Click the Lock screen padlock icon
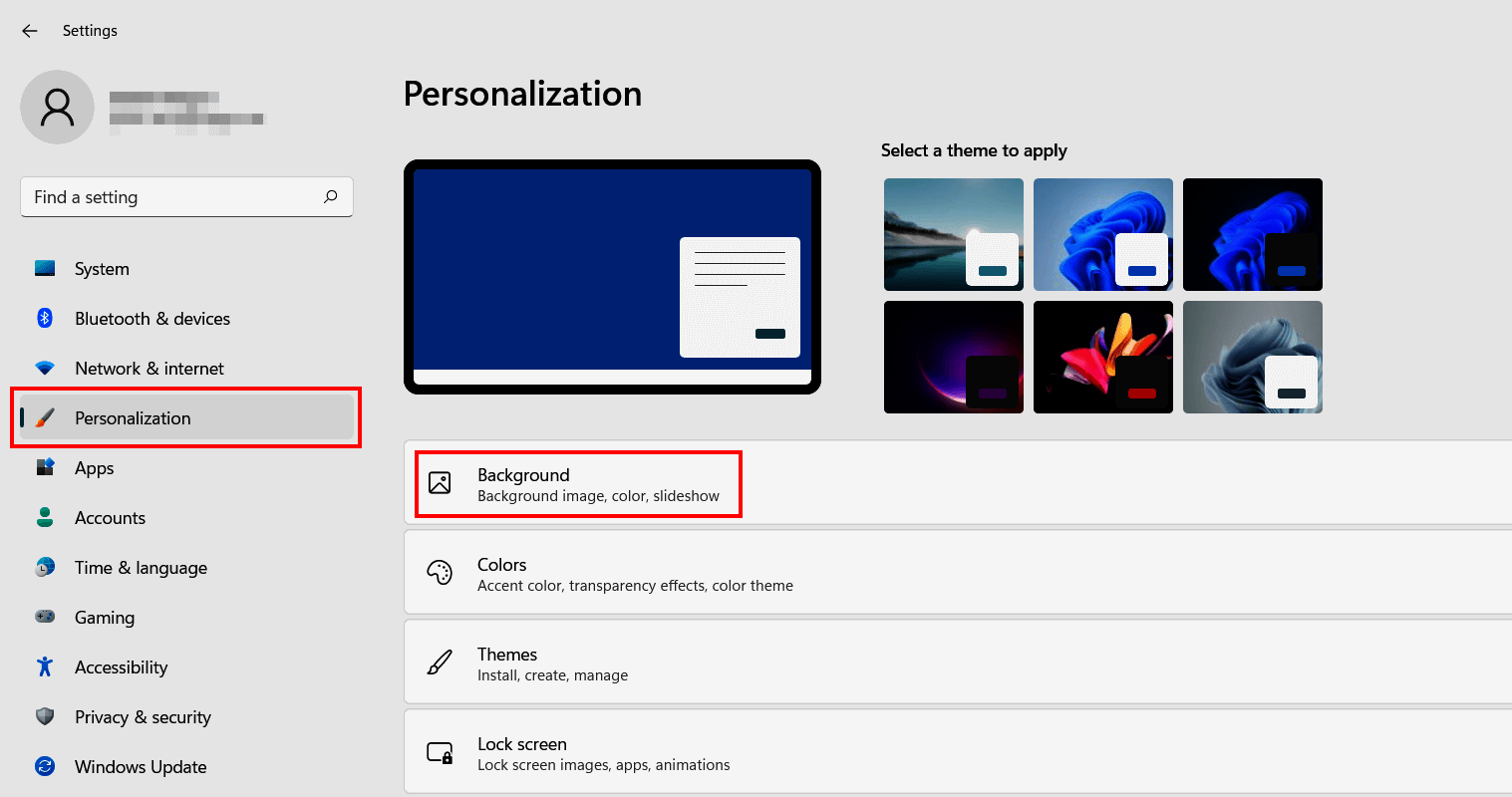 coord(440,752)
